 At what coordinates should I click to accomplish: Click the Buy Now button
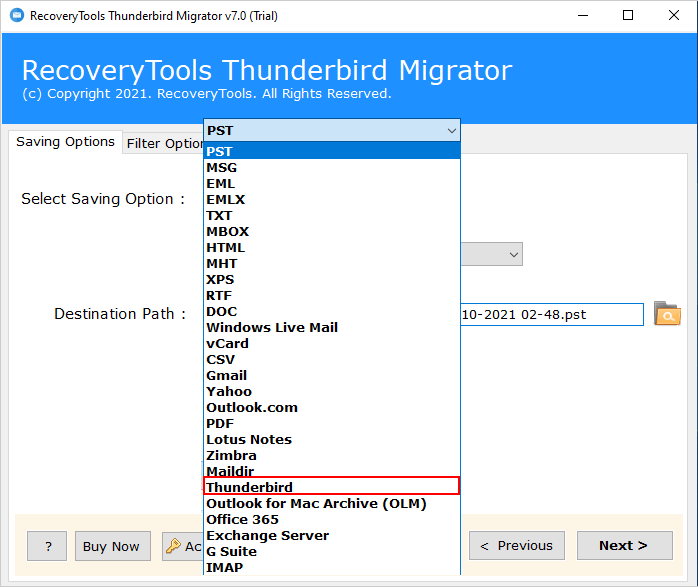pos(113,546)
